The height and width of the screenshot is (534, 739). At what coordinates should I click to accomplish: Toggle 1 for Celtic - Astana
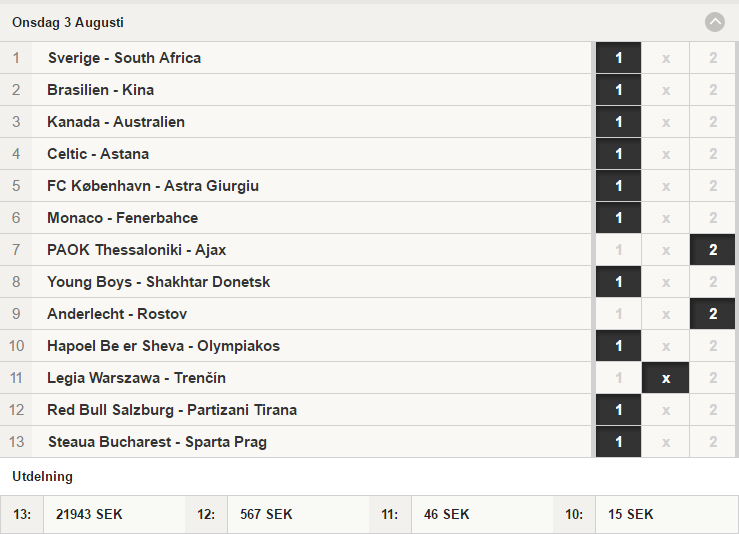click(x=618, y=154)
